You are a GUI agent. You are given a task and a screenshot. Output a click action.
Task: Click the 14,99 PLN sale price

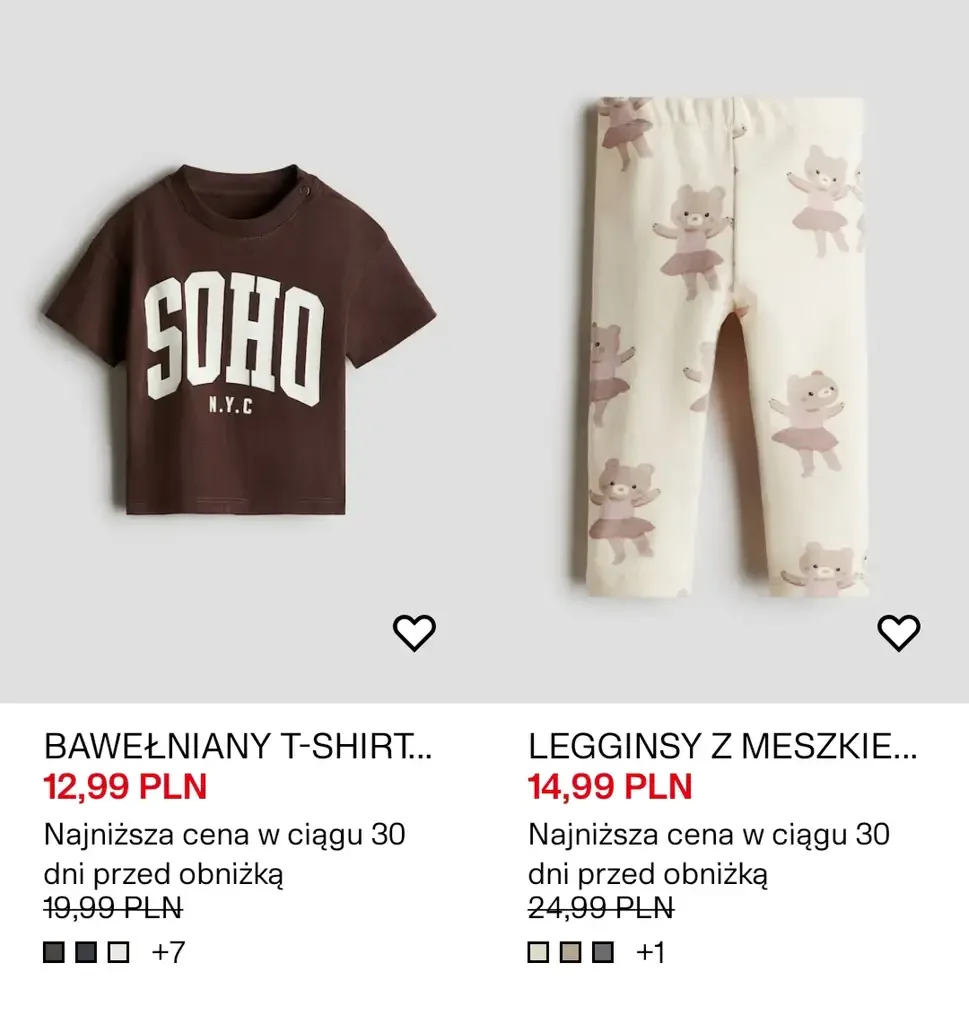610,786
